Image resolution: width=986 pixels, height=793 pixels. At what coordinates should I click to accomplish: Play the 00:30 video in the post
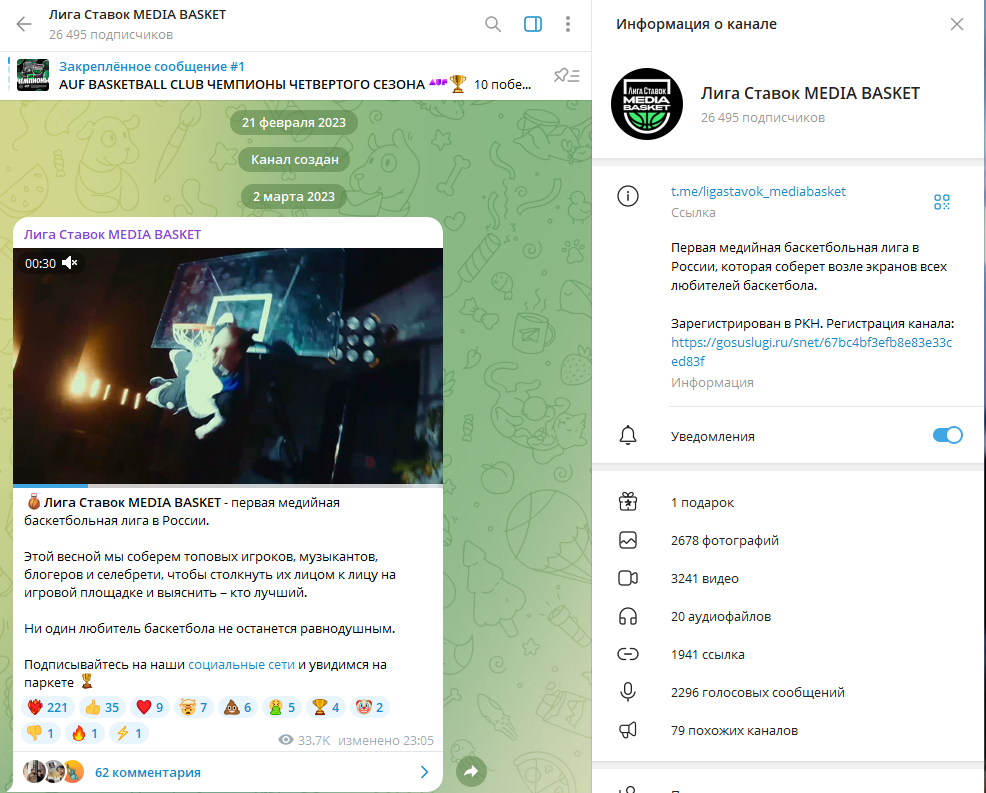point(228,366)
